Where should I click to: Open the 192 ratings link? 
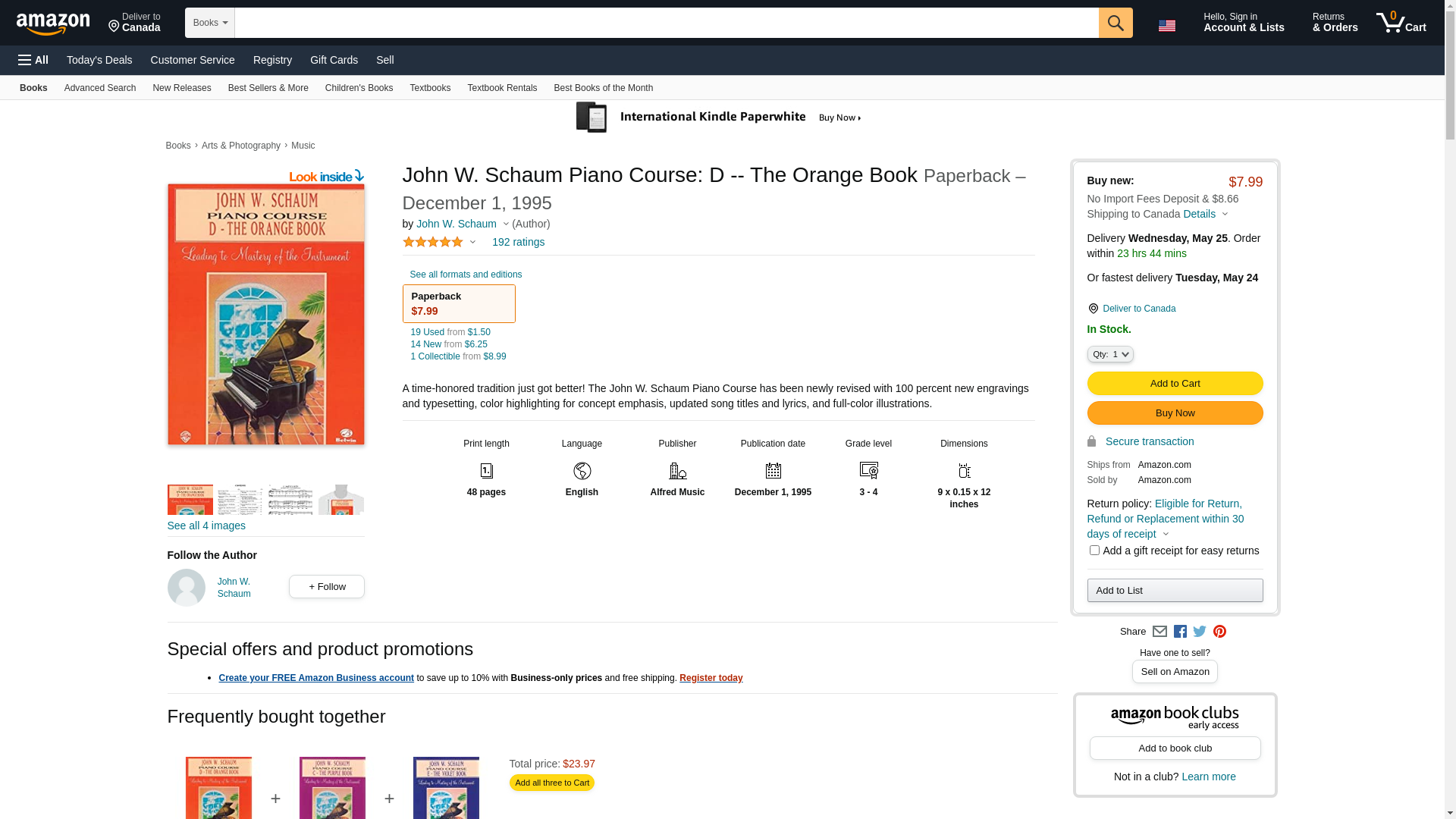(x=518, y=243)
